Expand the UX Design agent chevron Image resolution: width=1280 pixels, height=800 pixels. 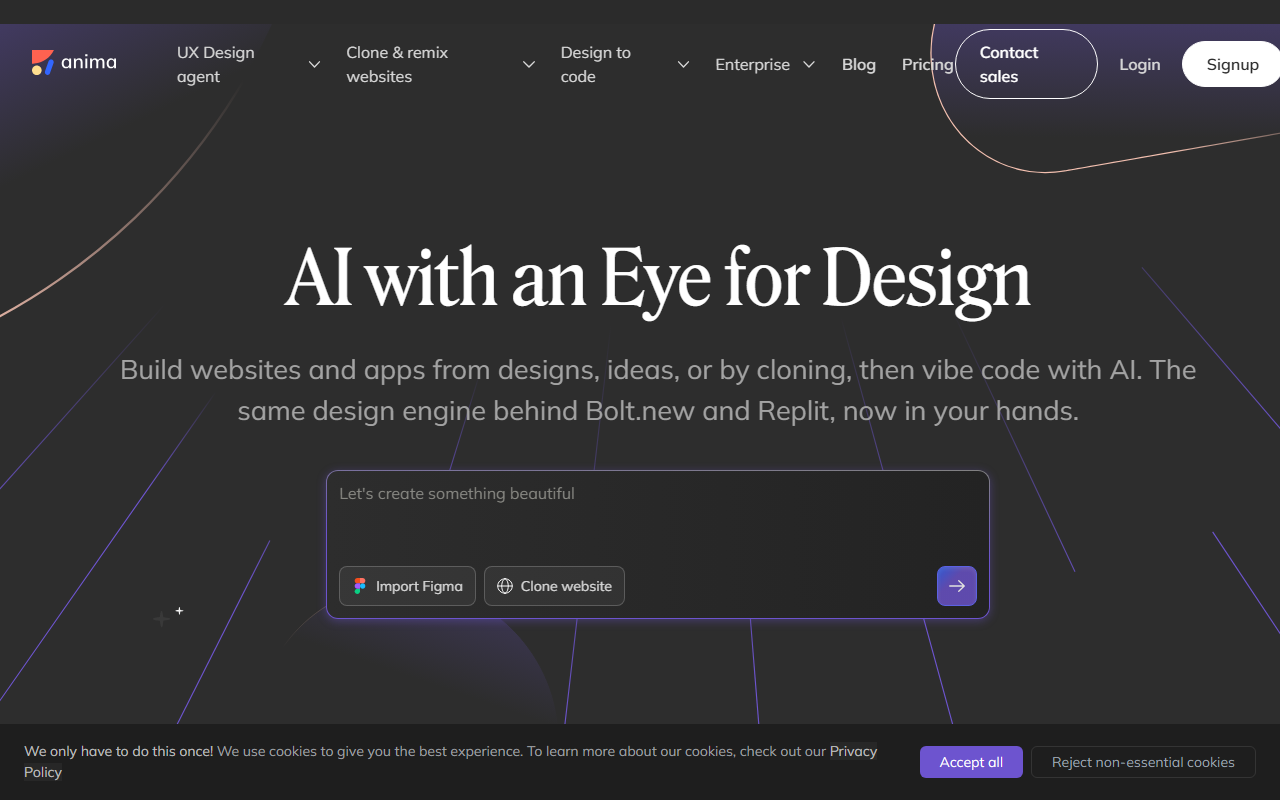click(314, 64)
